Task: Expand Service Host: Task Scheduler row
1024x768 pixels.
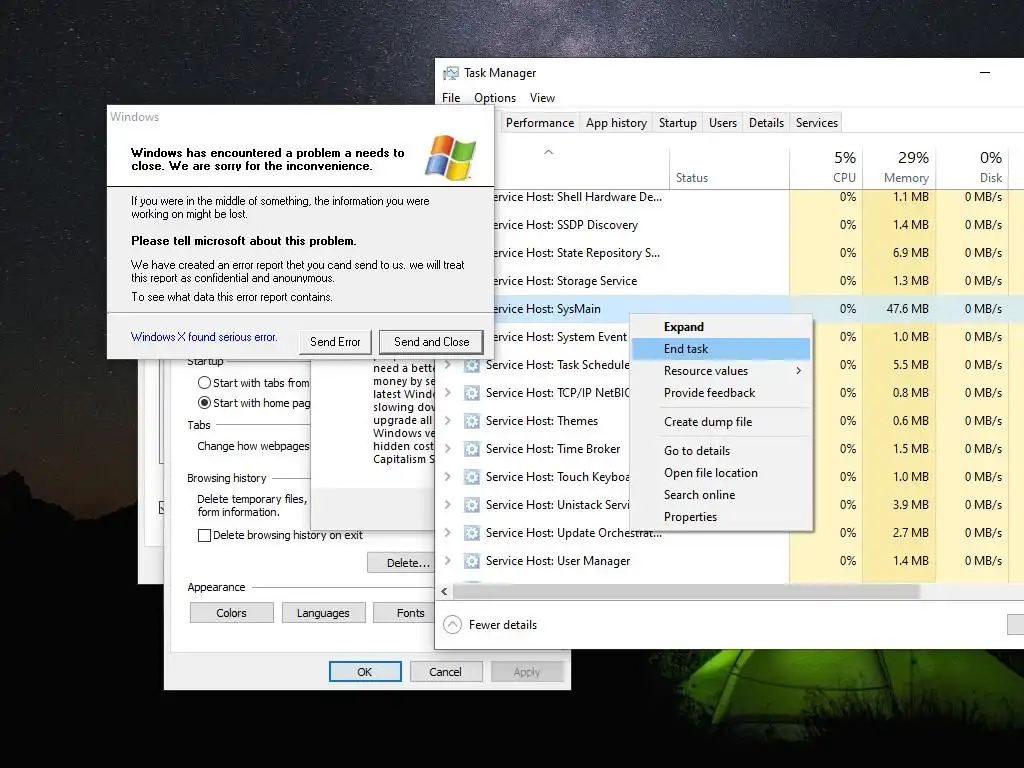Action: coord(447,365)
